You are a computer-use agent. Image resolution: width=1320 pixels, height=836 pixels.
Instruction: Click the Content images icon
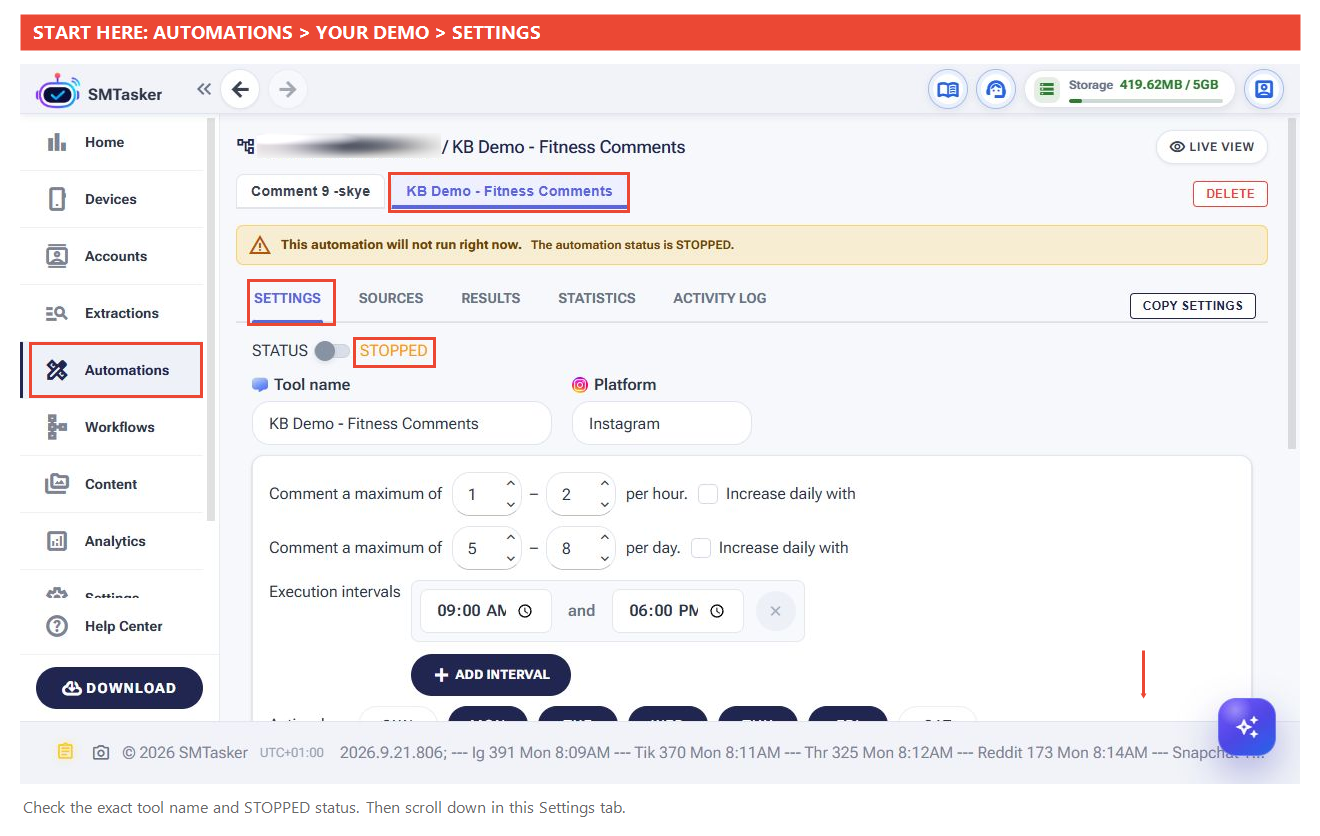tap(57, 484)
